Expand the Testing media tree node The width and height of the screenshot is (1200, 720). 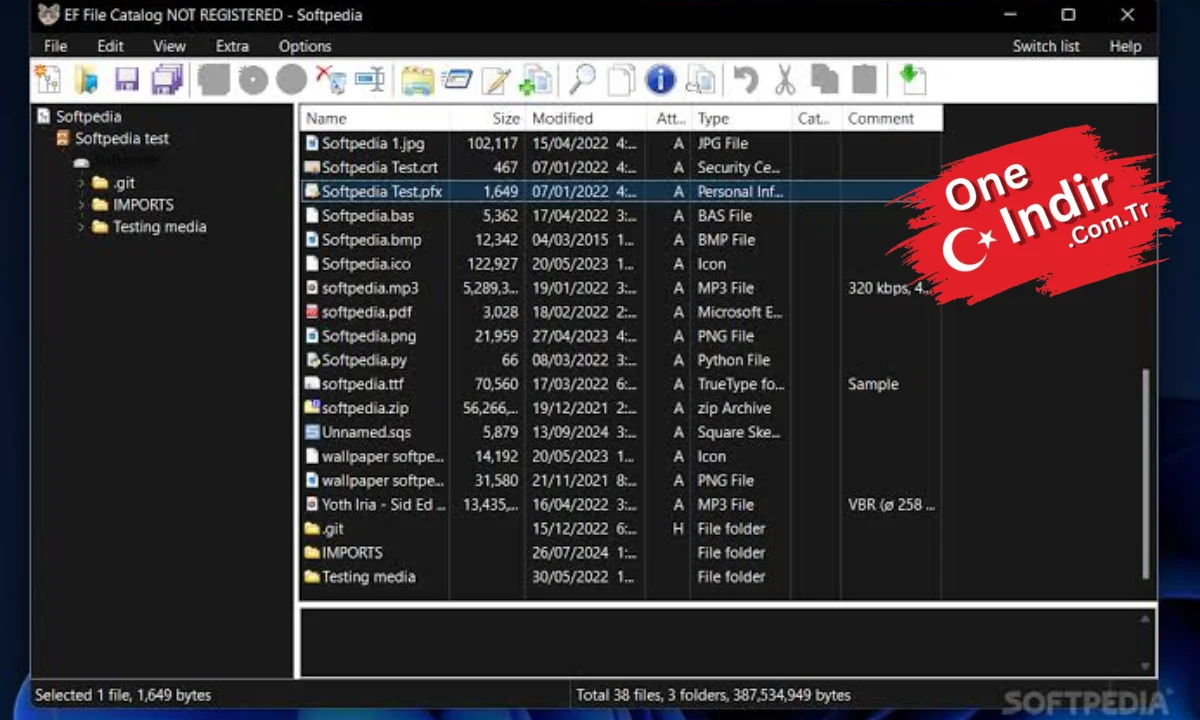(x=81, y=227)
